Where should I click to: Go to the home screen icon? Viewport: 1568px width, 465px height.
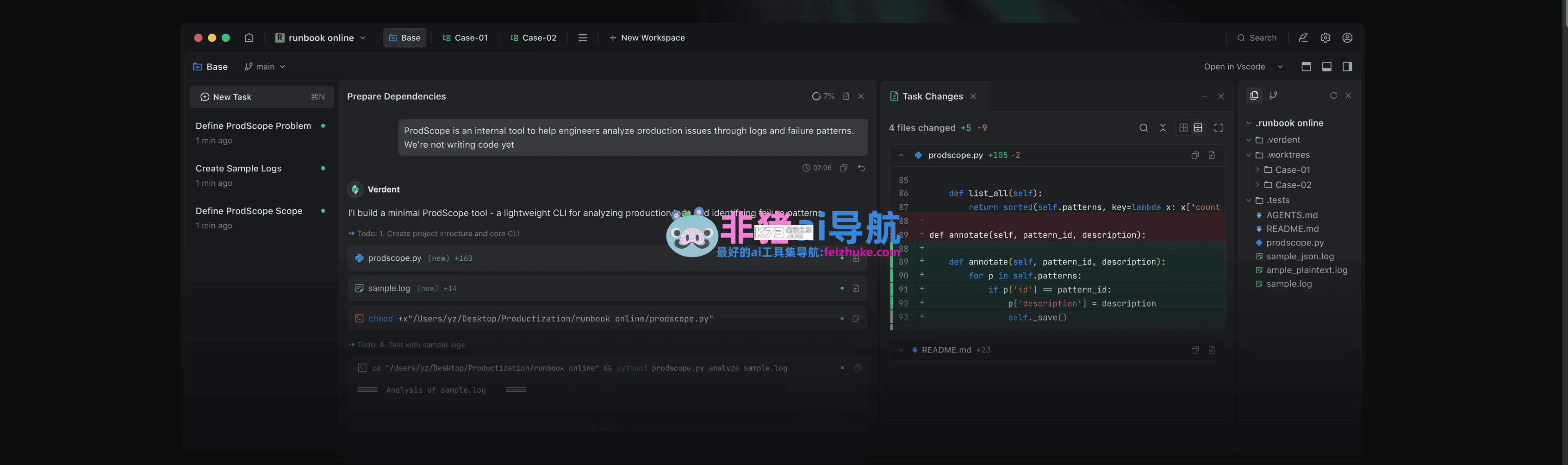[249, 38]
